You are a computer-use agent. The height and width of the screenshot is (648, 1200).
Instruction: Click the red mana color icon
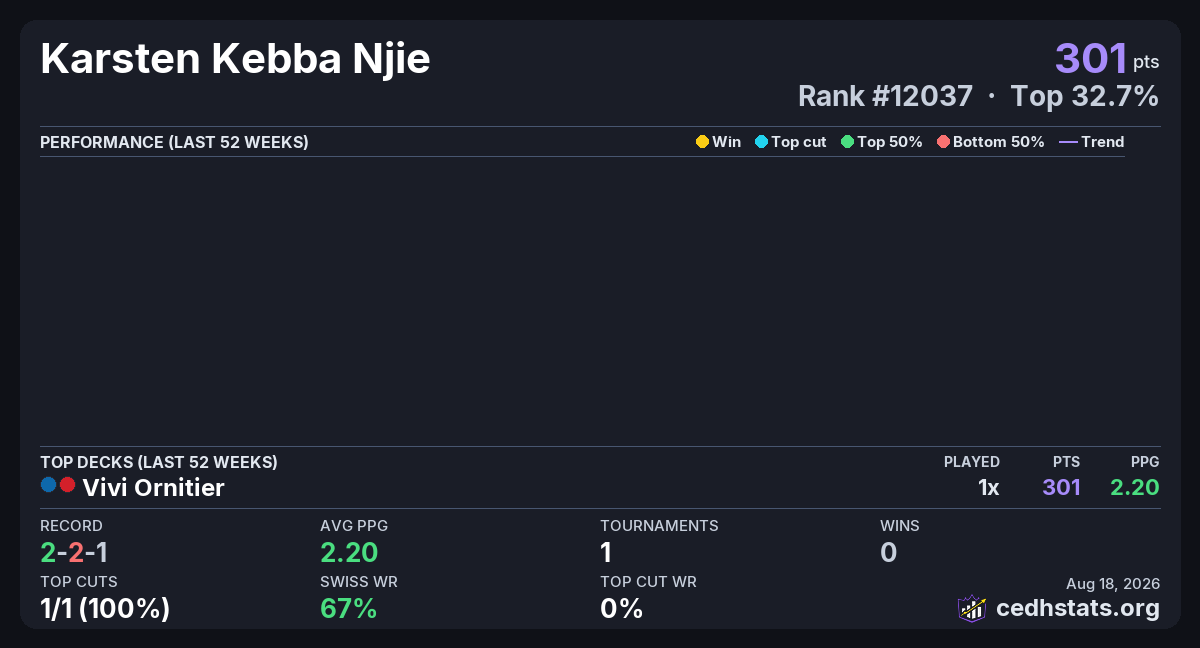(x=67, y=485)
